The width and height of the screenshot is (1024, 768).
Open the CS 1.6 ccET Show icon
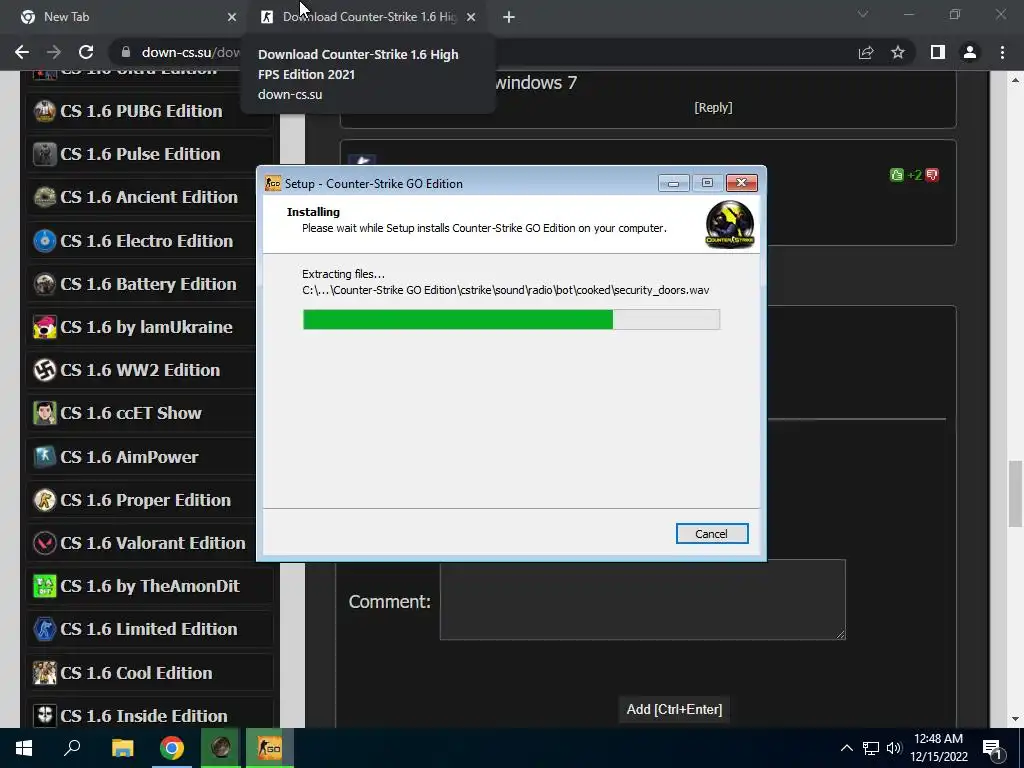point(44,413)
